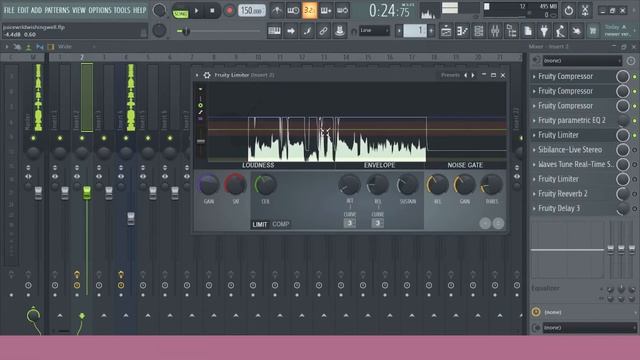Open the mixer input (none) dropdown at top
The image size is (640, 360).
pos(582,61)
